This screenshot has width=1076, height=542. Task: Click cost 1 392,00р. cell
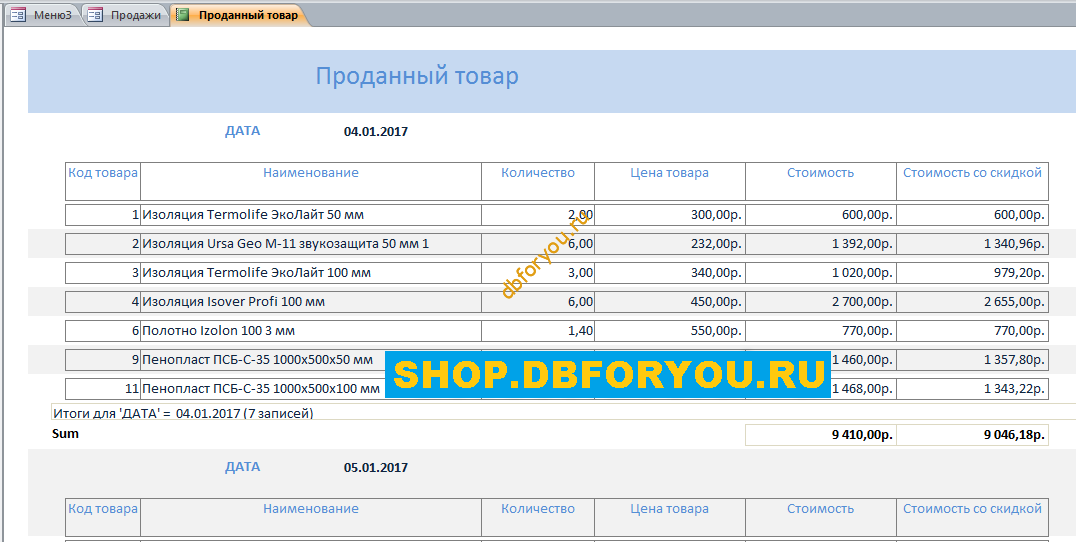[x=821, y=244]
